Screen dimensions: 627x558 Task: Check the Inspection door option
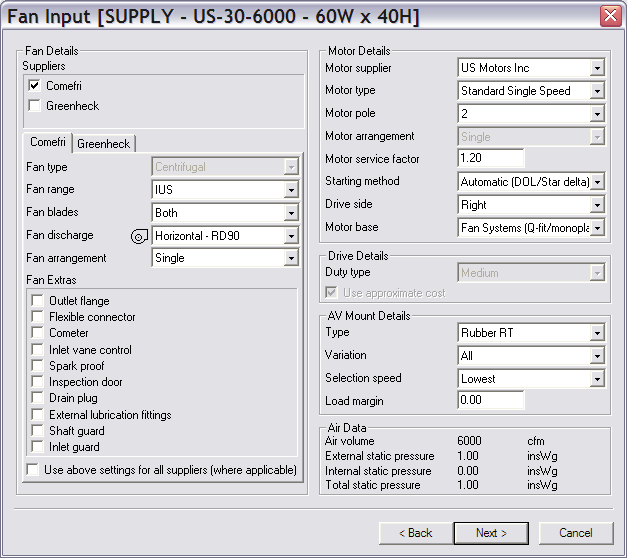click(x=38, y=382)
